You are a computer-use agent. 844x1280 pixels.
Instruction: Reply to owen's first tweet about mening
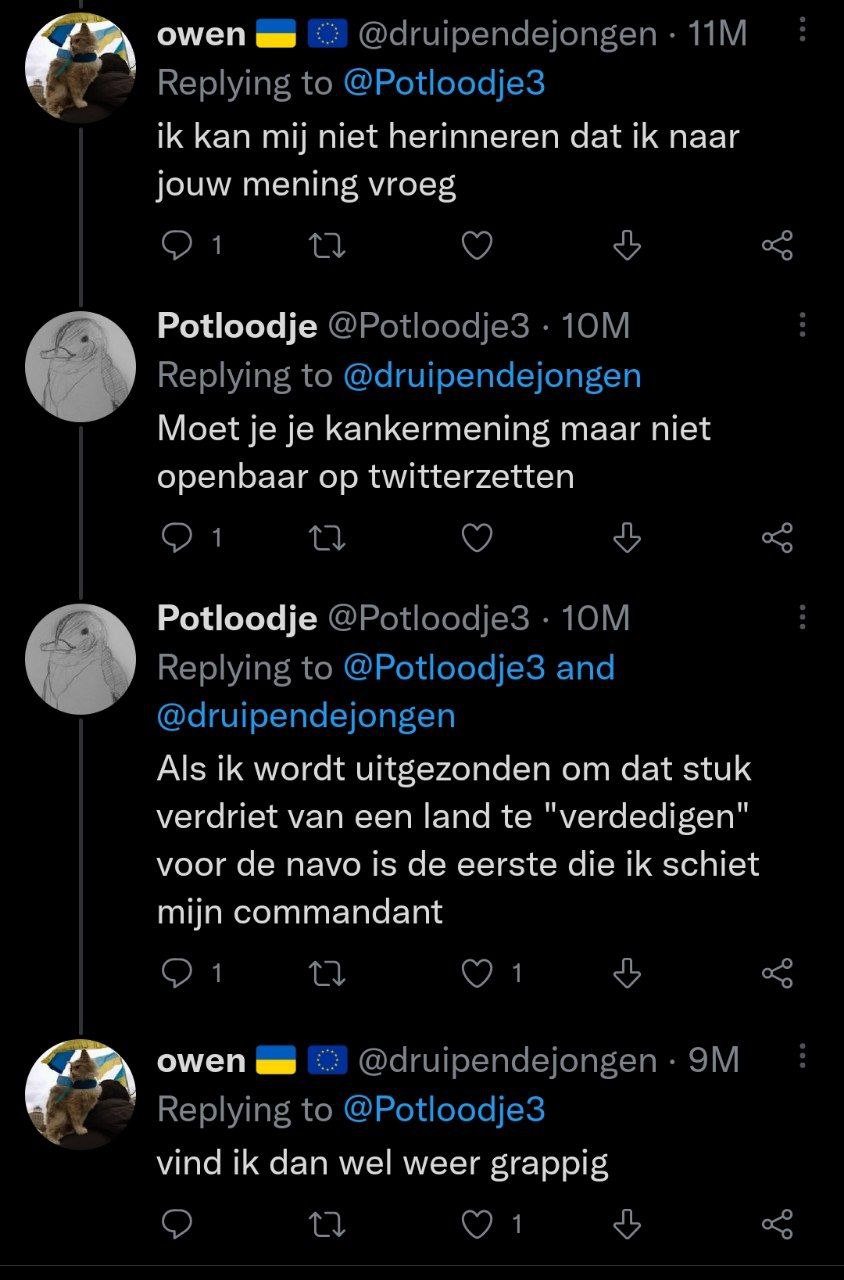point(176,246)
